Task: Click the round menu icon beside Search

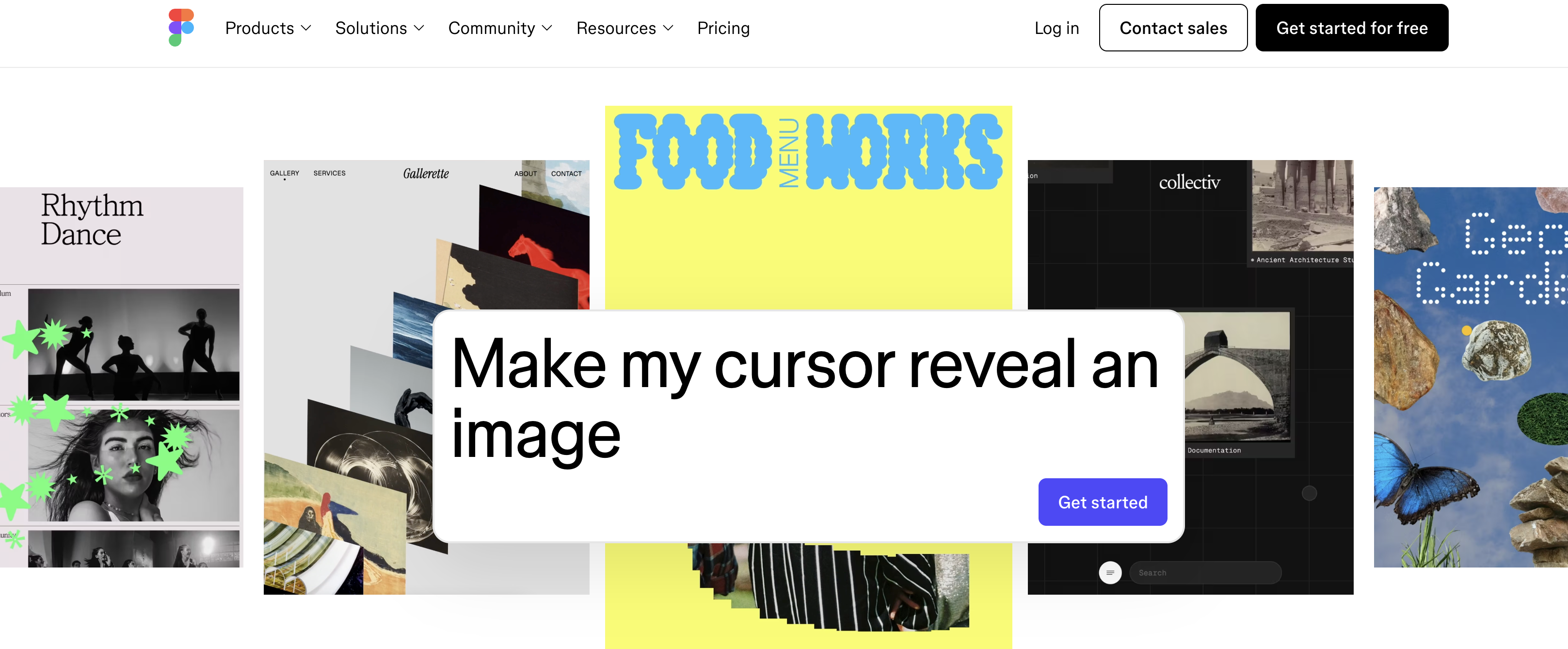Action: tap(1110, 572)
